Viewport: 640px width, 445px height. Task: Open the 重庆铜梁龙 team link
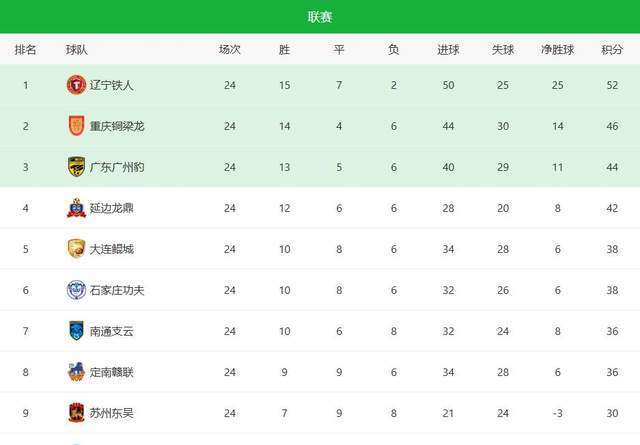[x=117, y=126]
